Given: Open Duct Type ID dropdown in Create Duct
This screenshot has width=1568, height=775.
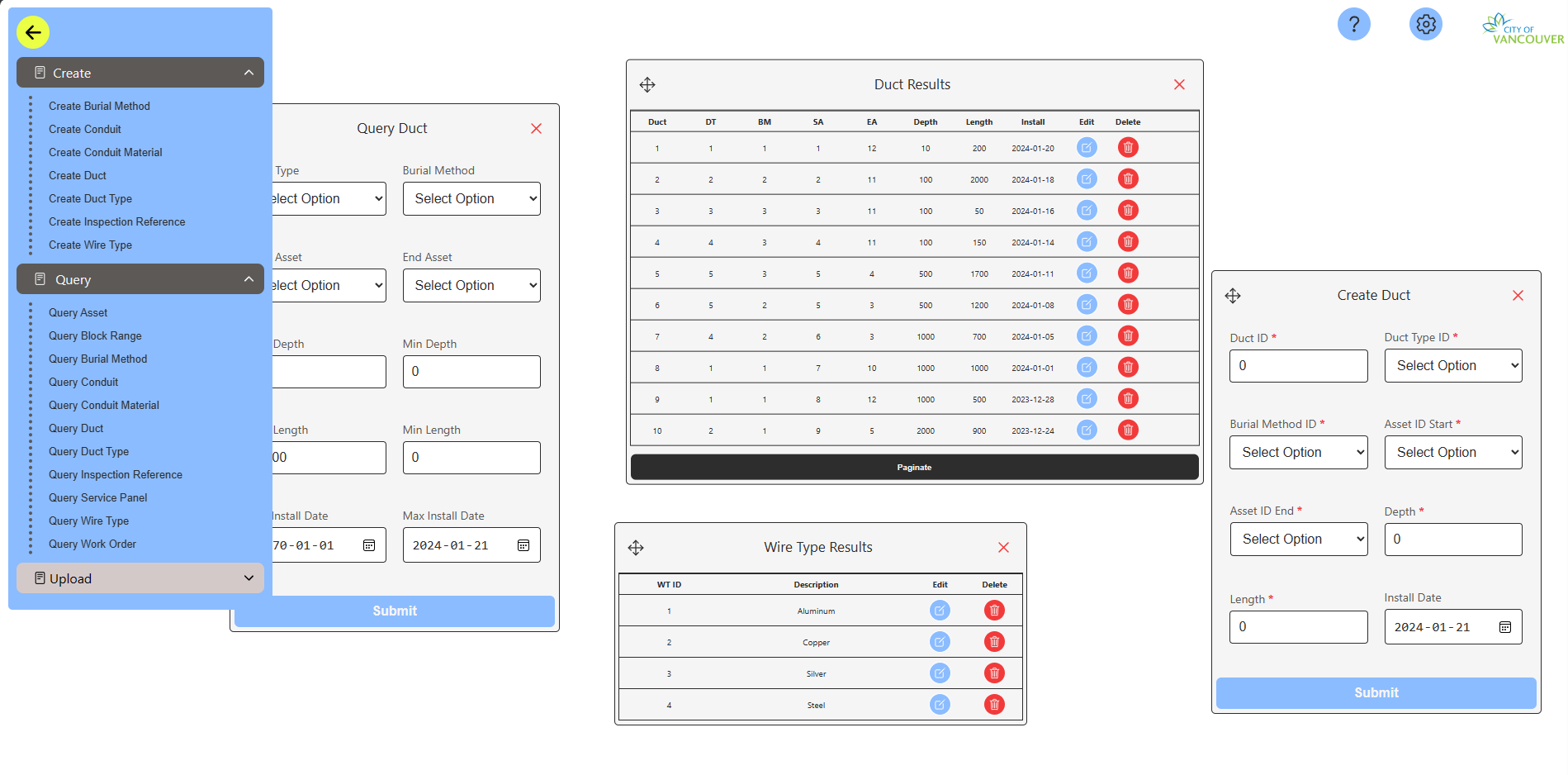Looking at the screenshot, I should (1452, 366).
